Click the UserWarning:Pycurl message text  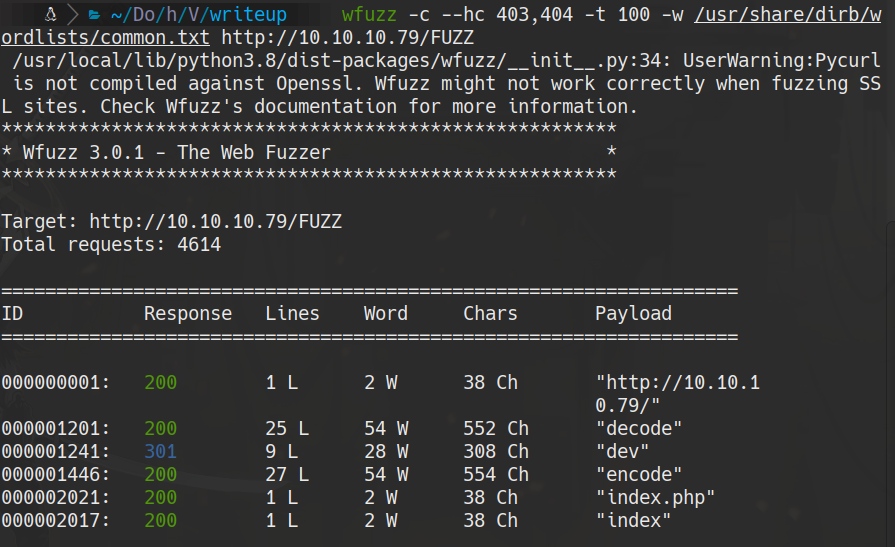781,61
